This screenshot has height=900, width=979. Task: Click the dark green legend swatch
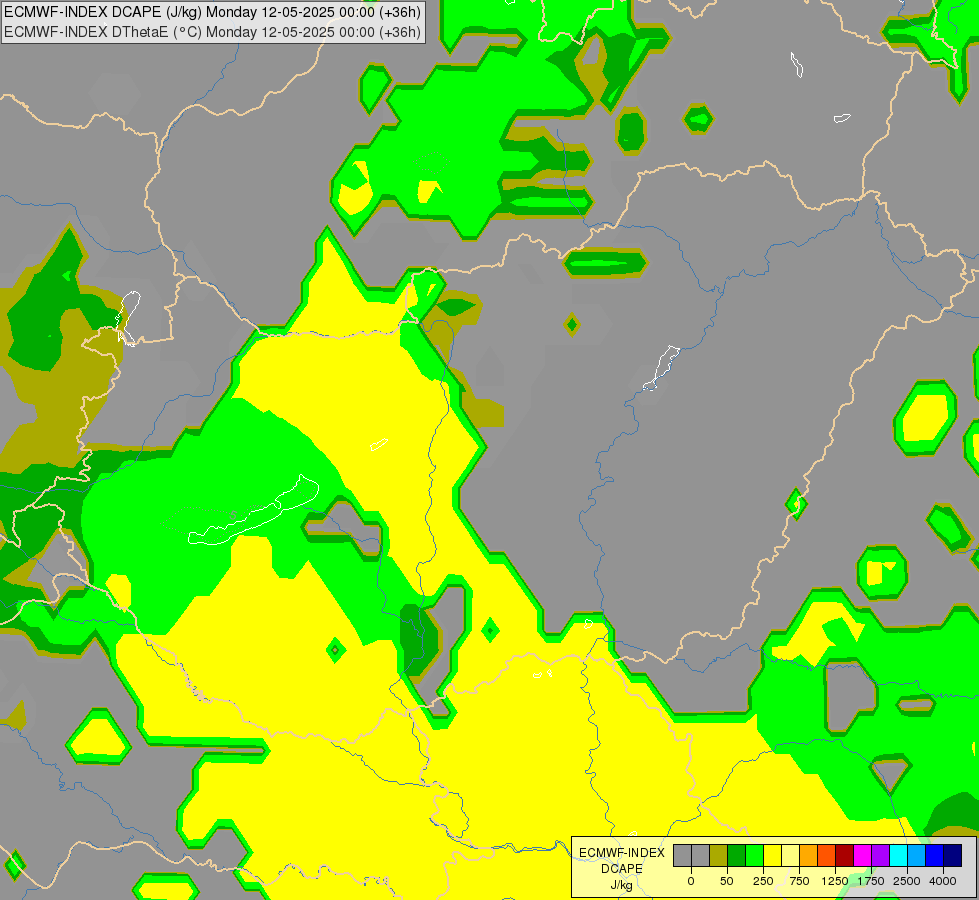coord(737,855)
